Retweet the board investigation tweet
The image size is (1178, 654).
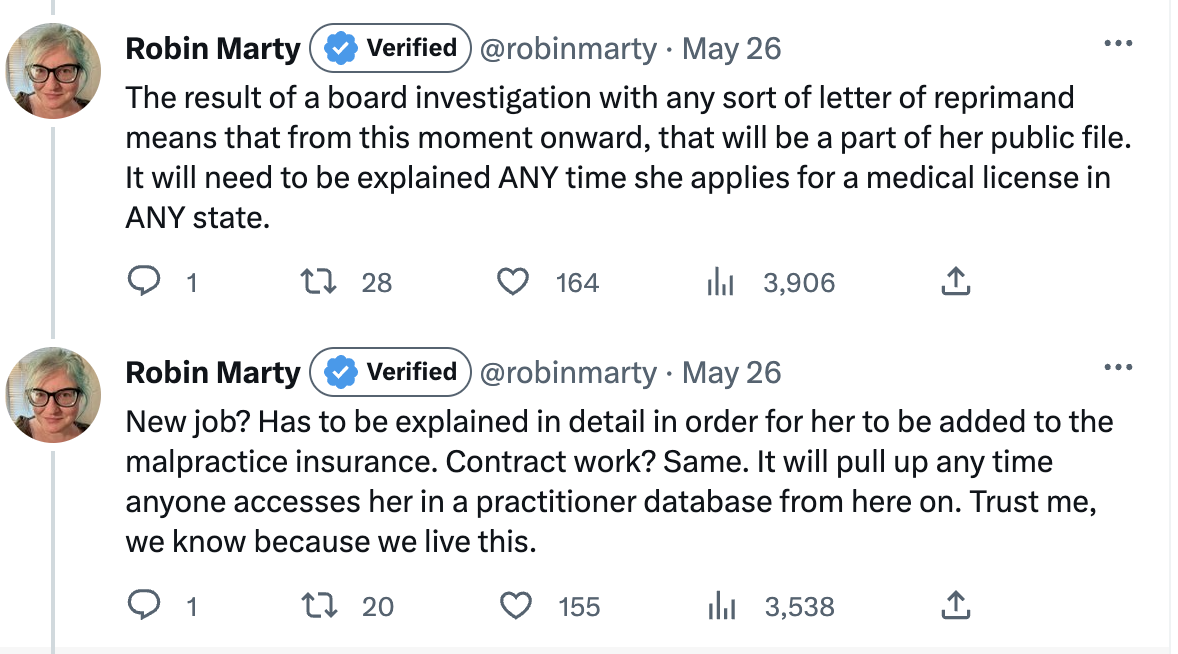pyautogui.click(x=318, y=283)
